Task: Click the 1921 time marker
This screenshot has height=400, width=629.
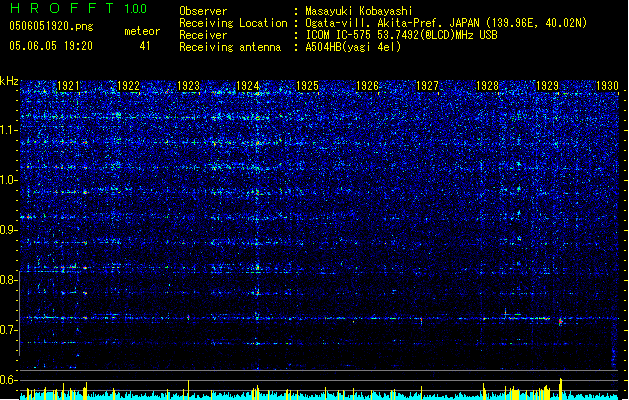Action: point(68,86)
